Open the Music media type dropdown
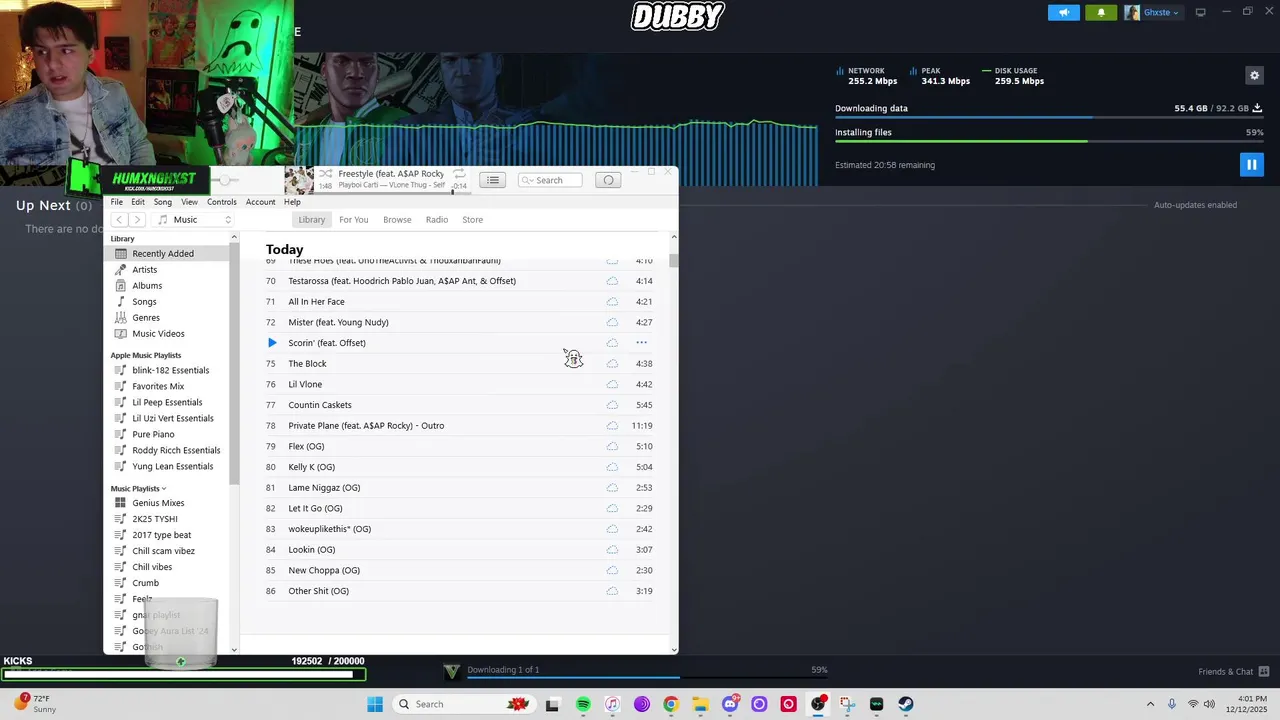 195,220
